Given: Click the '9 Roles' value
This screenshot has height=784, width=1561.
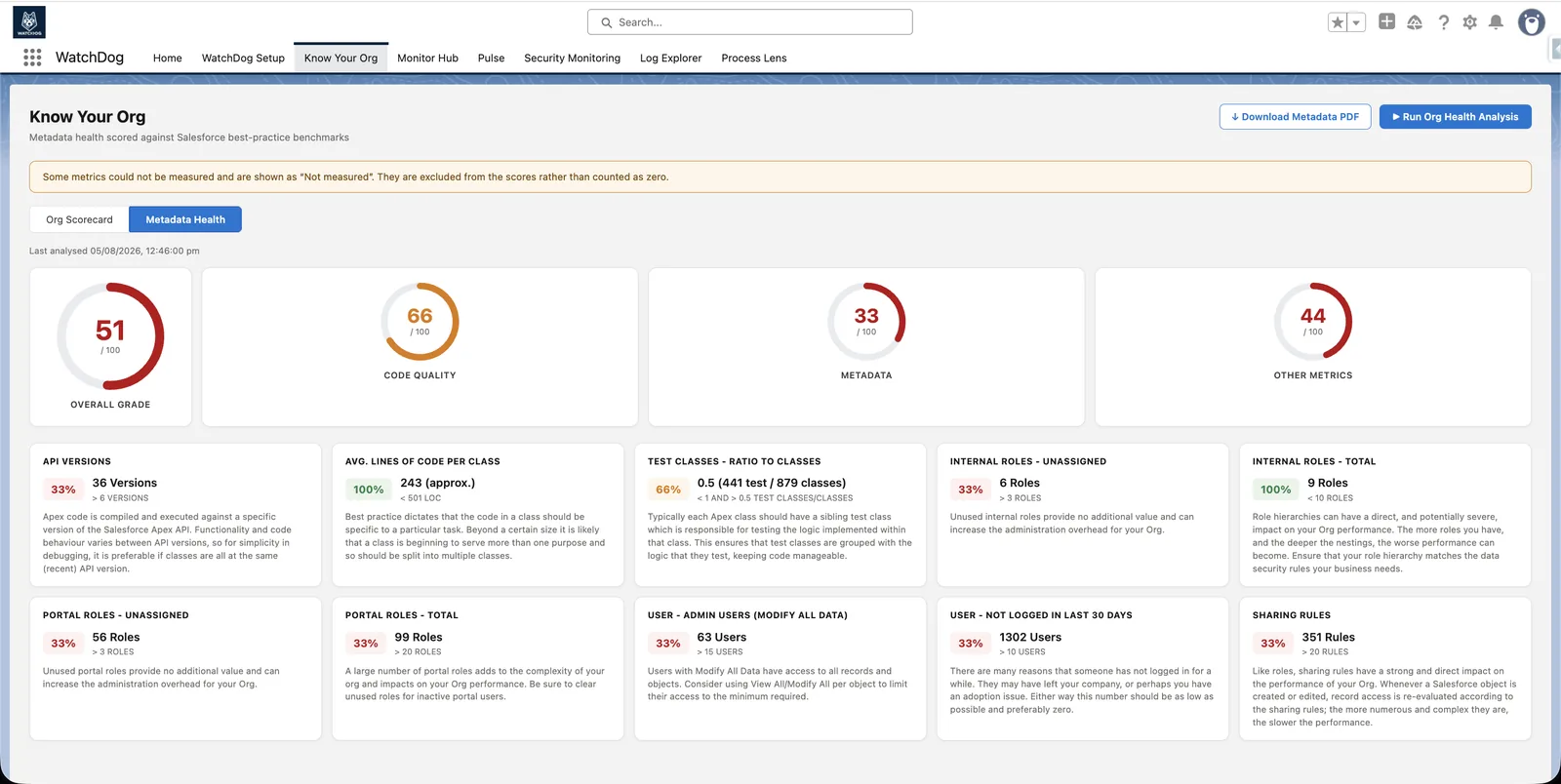Looking at the screenshot, I should (1328, 483).
